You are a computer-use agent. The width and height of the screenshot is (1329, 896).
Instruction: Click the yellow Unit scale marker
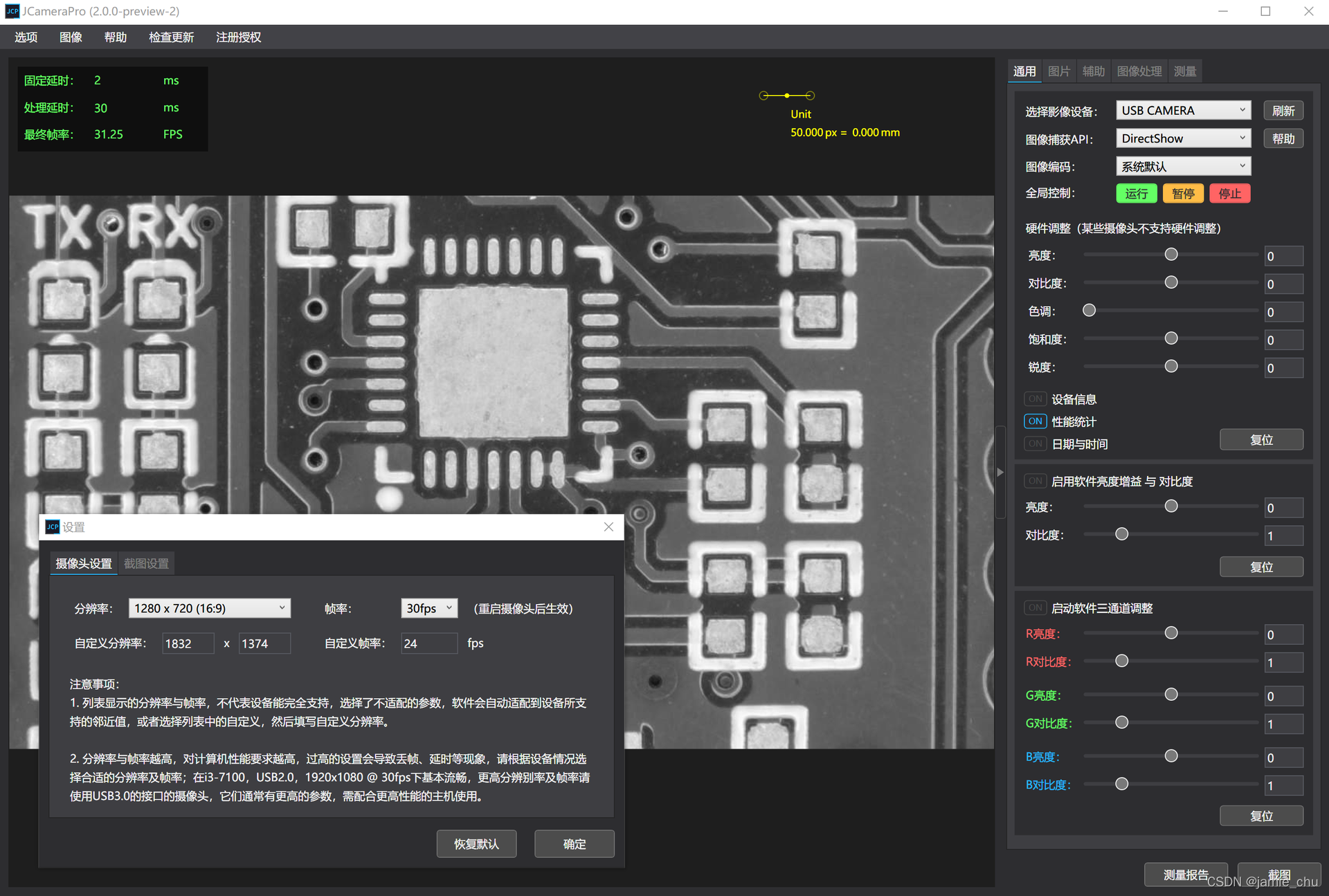pyautogui.click(x=787, y=95)
